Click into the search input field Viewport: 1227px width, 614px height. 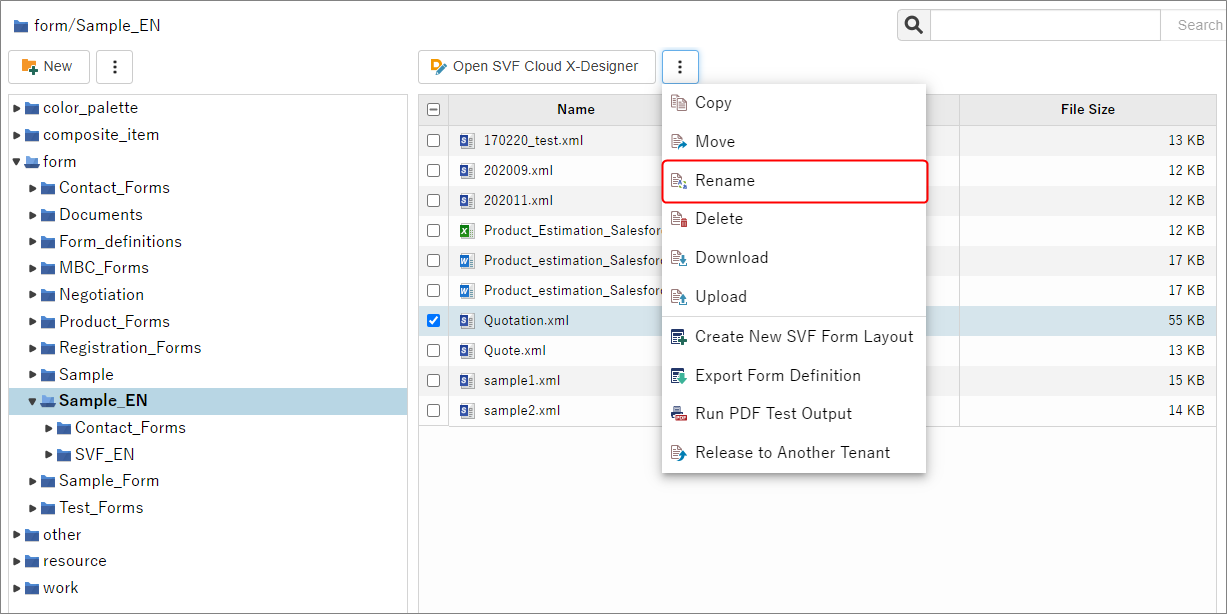(1044, 25)
